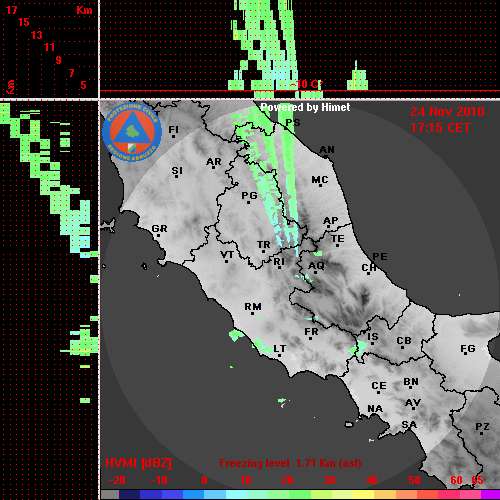Click the AN city label
This screenshot has height=500, width=500.
pos(327,150)
